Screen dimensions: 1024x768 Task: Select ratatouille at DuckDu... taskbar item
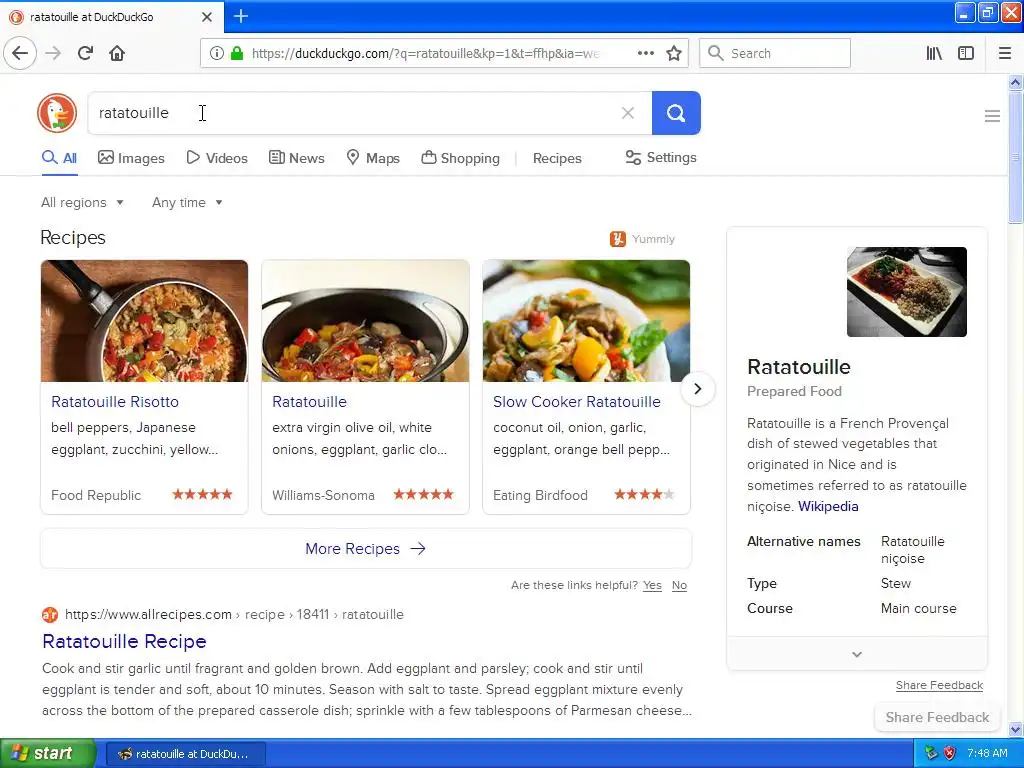185,754
